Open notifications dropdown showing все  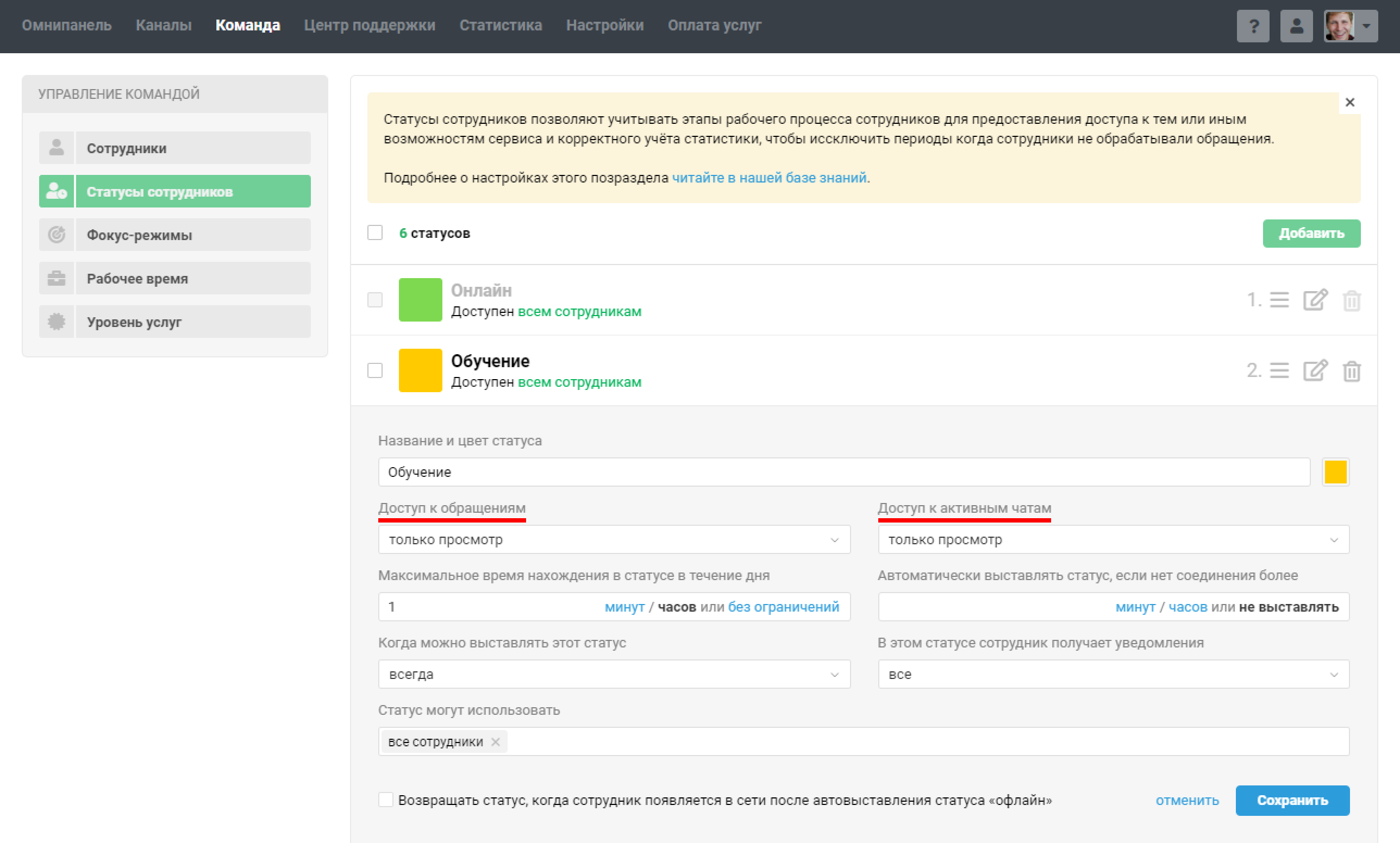point(1113,674)
